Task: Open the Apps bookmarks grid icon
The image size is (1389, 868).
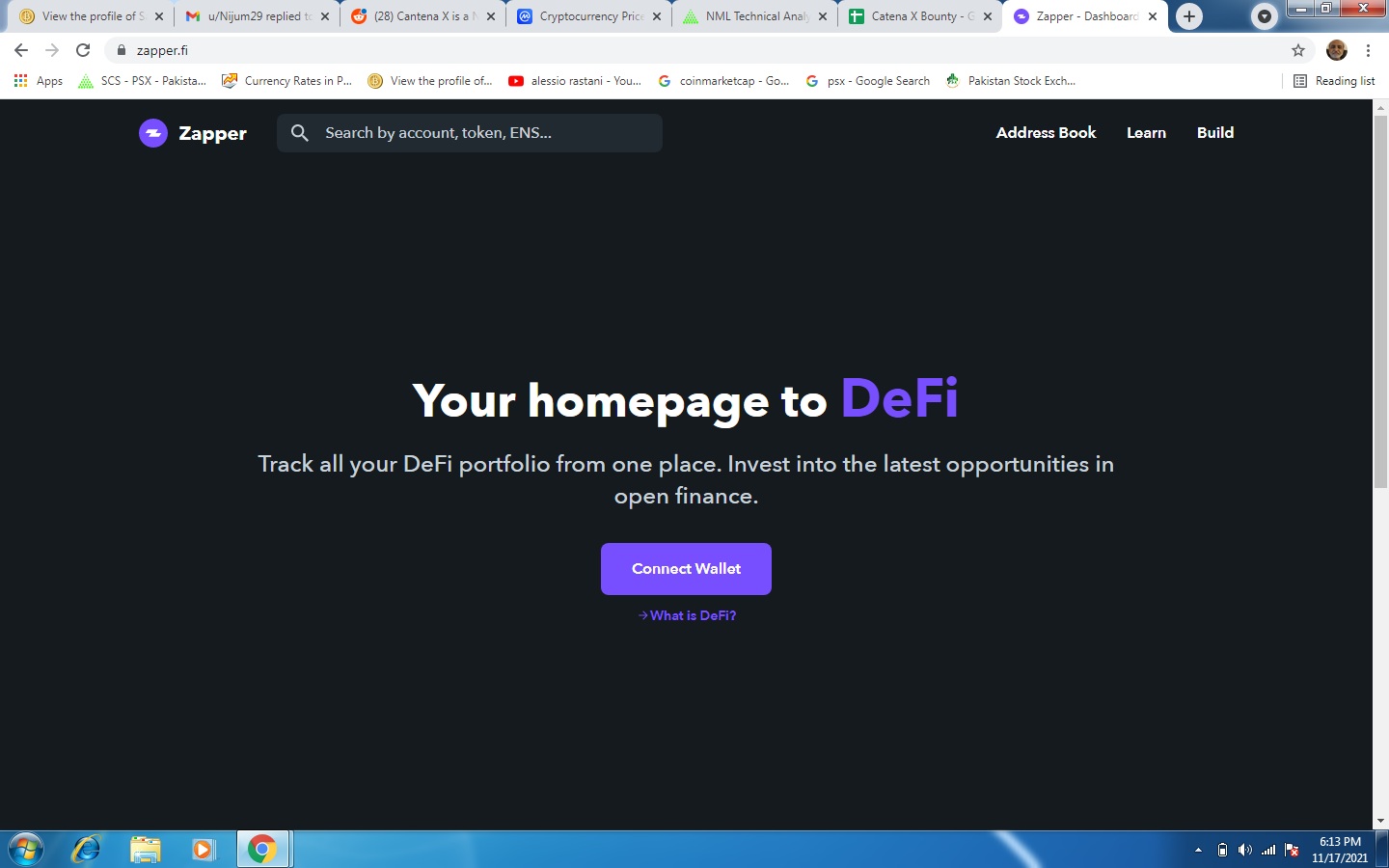Action: 20,81
